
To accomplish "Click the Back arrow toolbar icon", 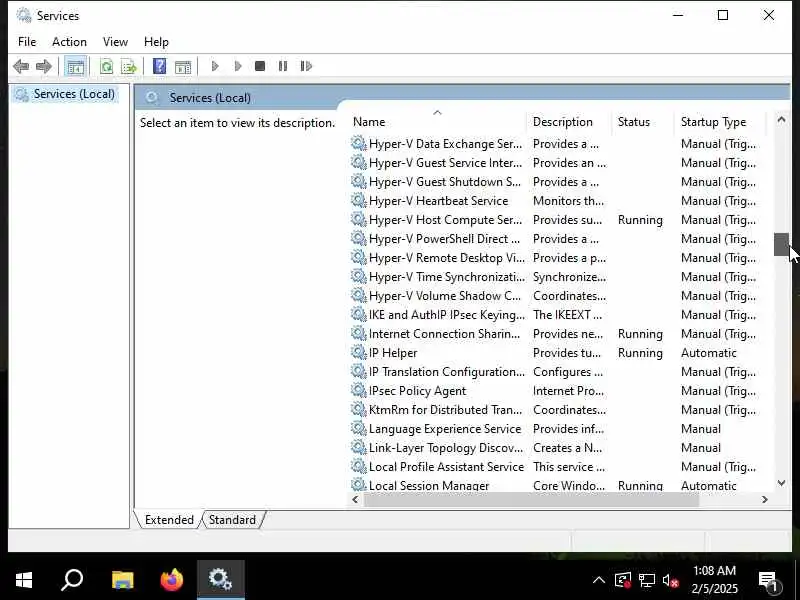I will click(21, 66).
